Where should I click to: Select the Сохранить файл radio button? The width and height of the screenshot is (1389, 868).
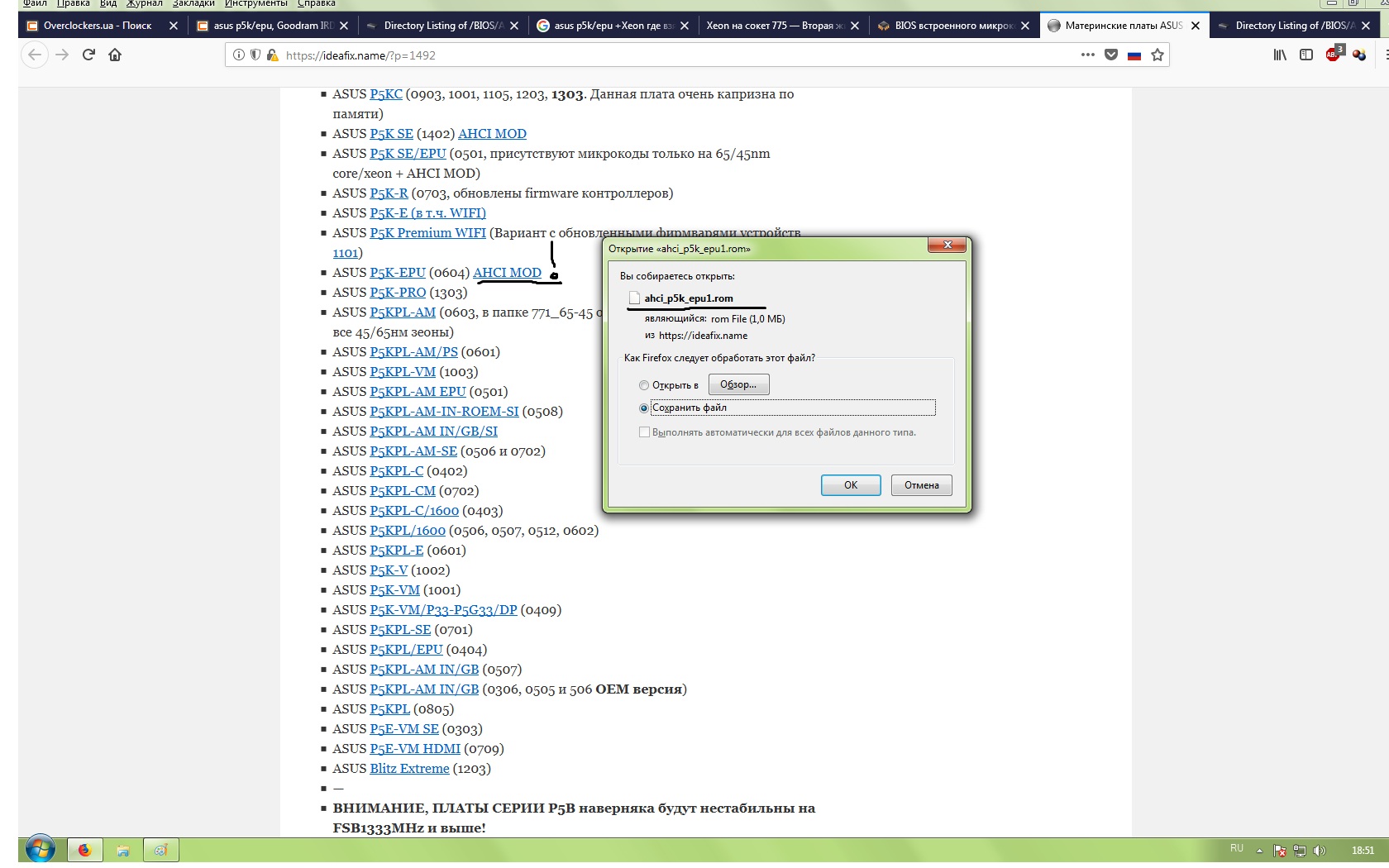click(x=644, y=408)
